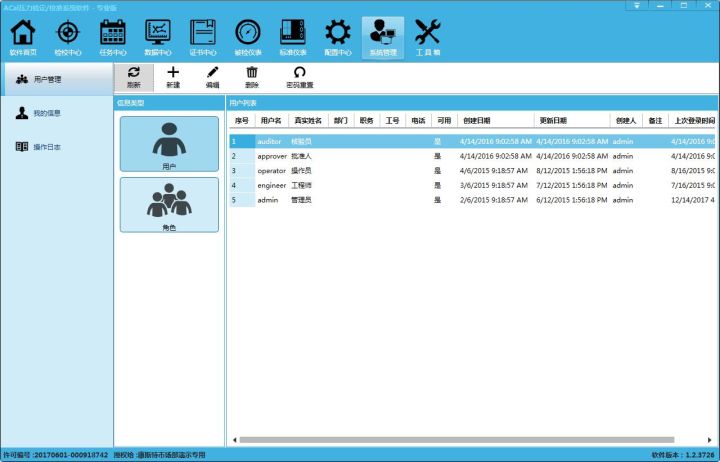720x462 pixels.
Task: Open 被检仪表 gauge icon
Action: click(x=248, y=37)
